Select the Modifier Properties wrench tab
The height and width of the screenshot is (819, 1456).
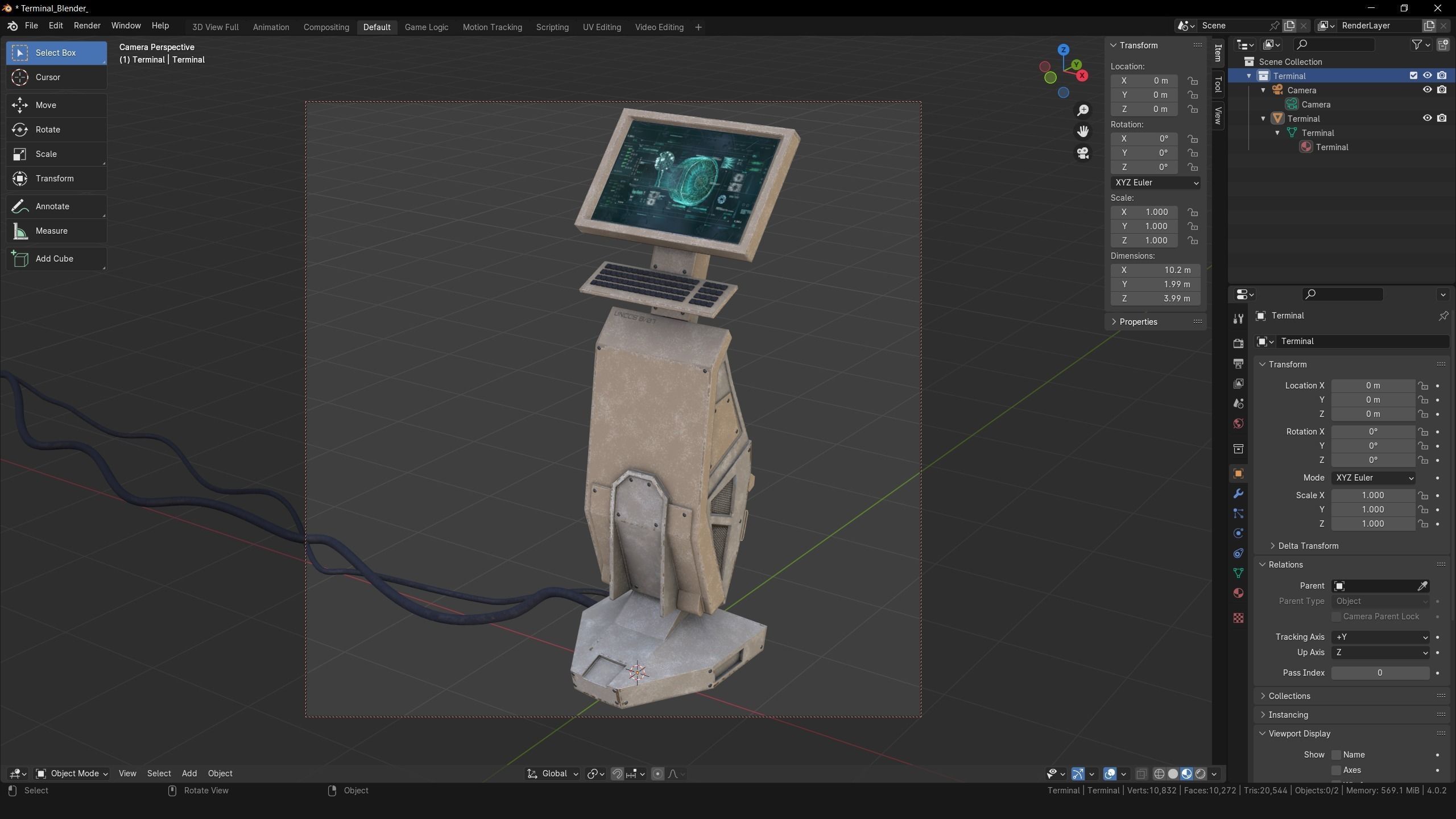tap(1238, 494)
